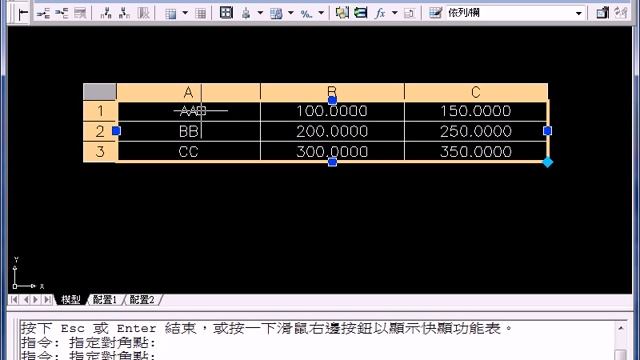The image size is (640, 360).
Task: Select column header A of the table
Action: click(x=188, y=92)
